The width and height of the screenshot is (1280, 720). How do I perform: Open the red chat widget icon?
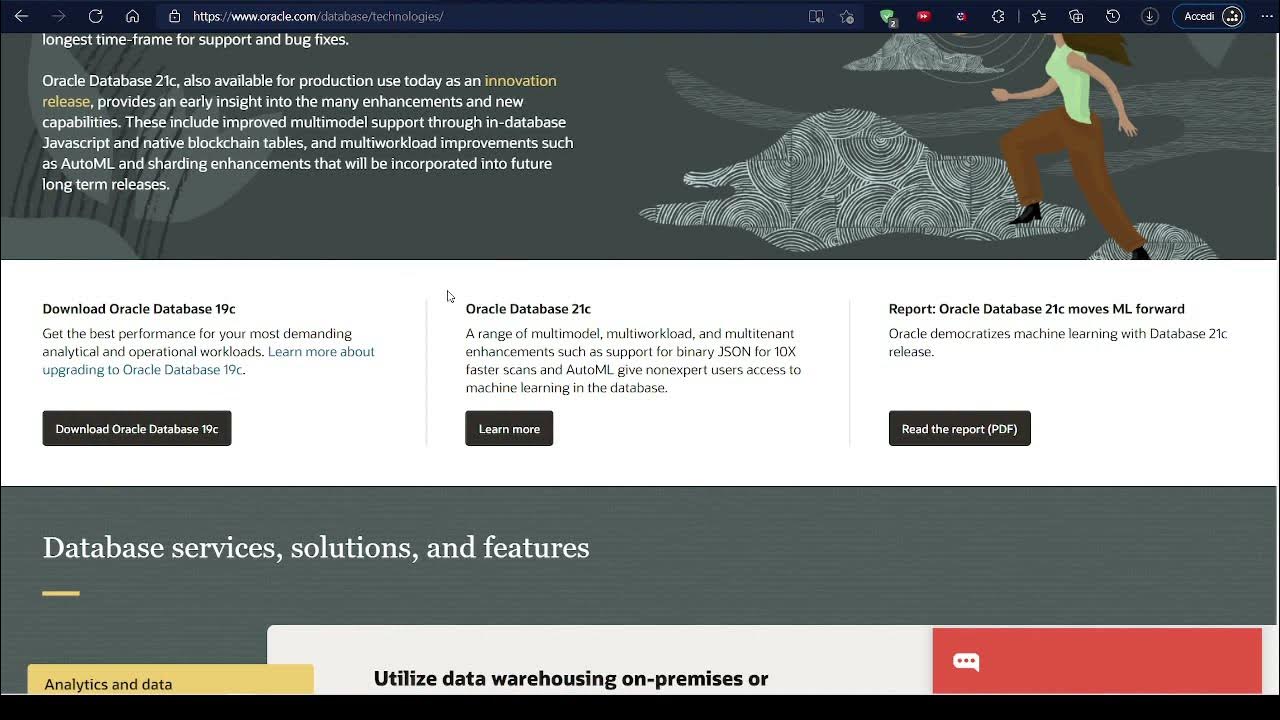click(x=966, y=661)
